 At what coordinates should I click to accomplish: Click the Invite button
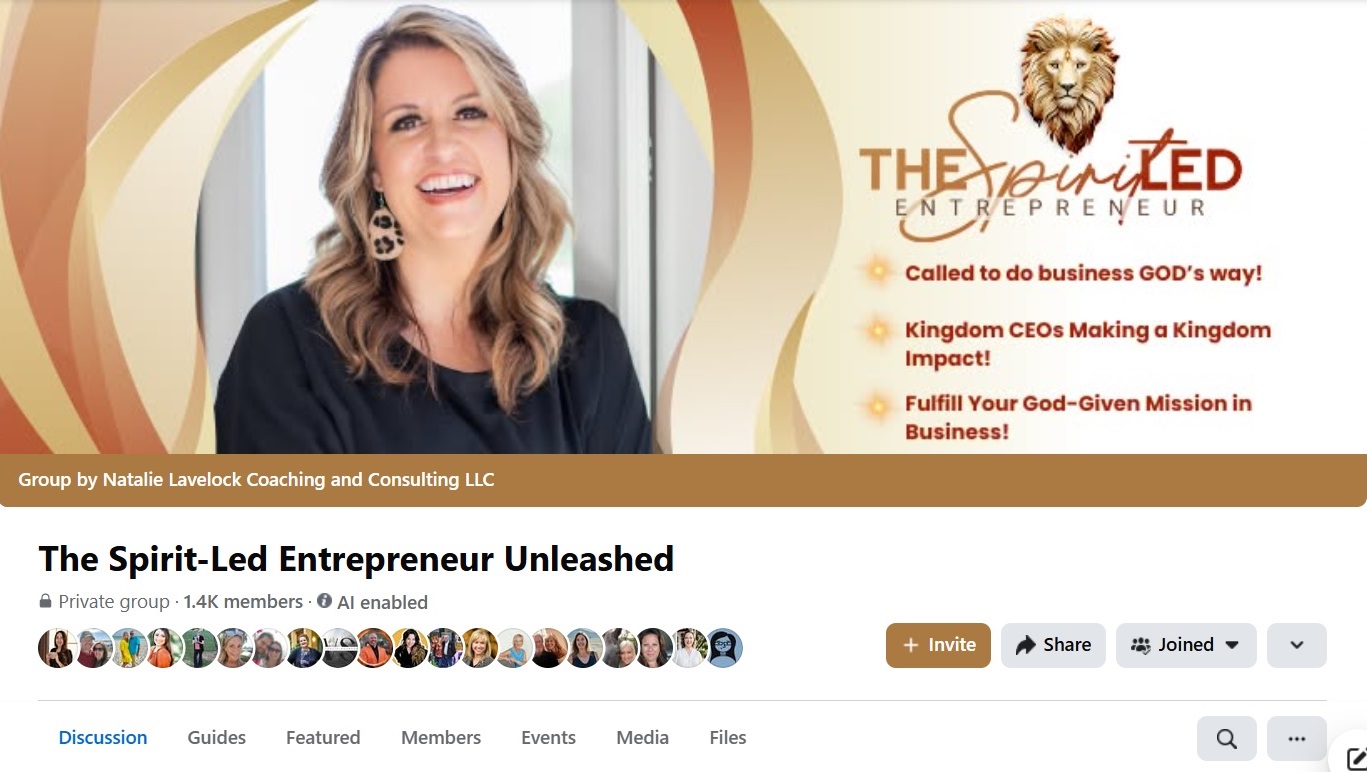(938, 645)
